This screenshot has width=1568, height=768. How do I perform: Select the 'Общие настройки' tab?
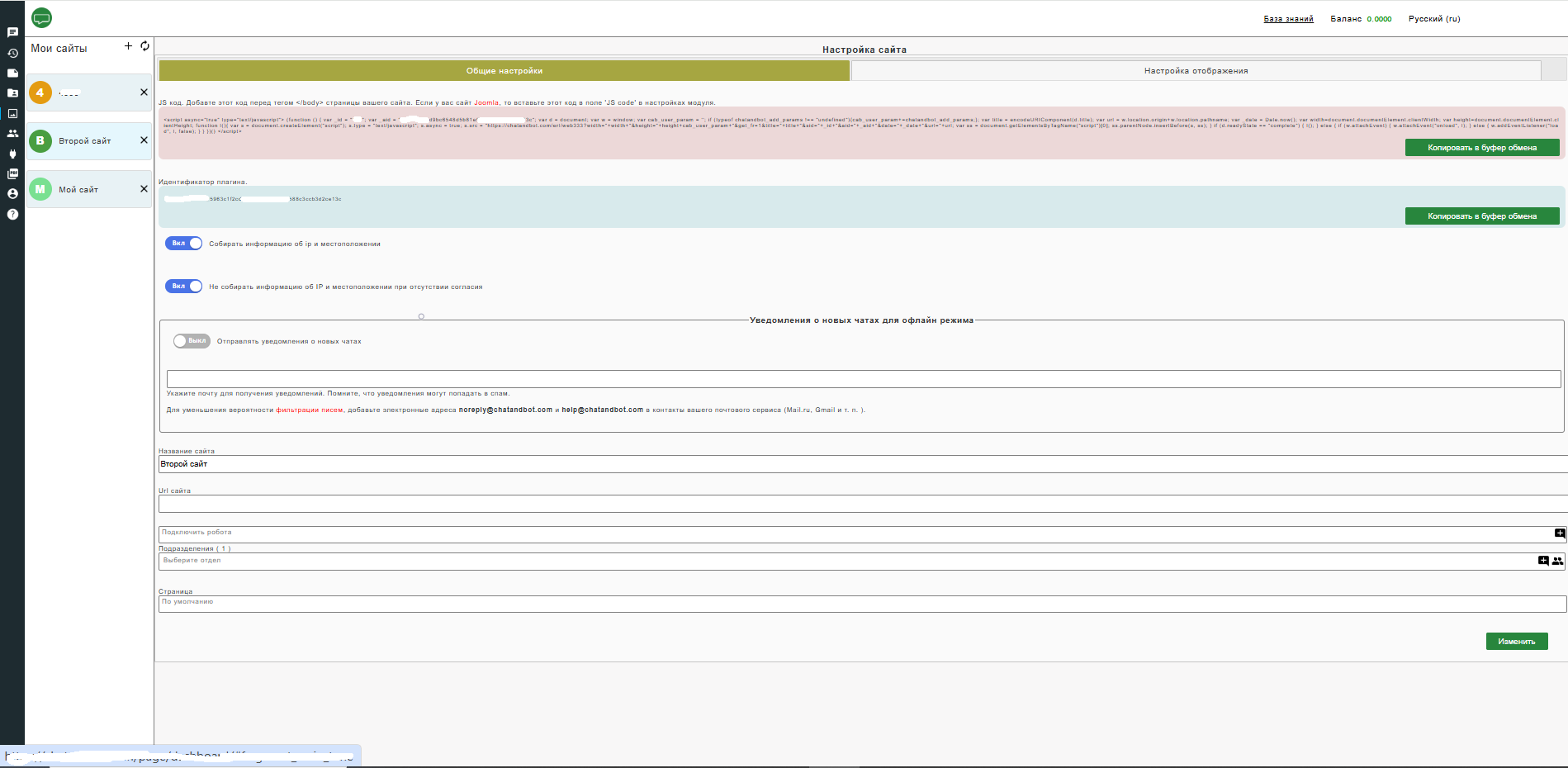[x=504, y=71]
